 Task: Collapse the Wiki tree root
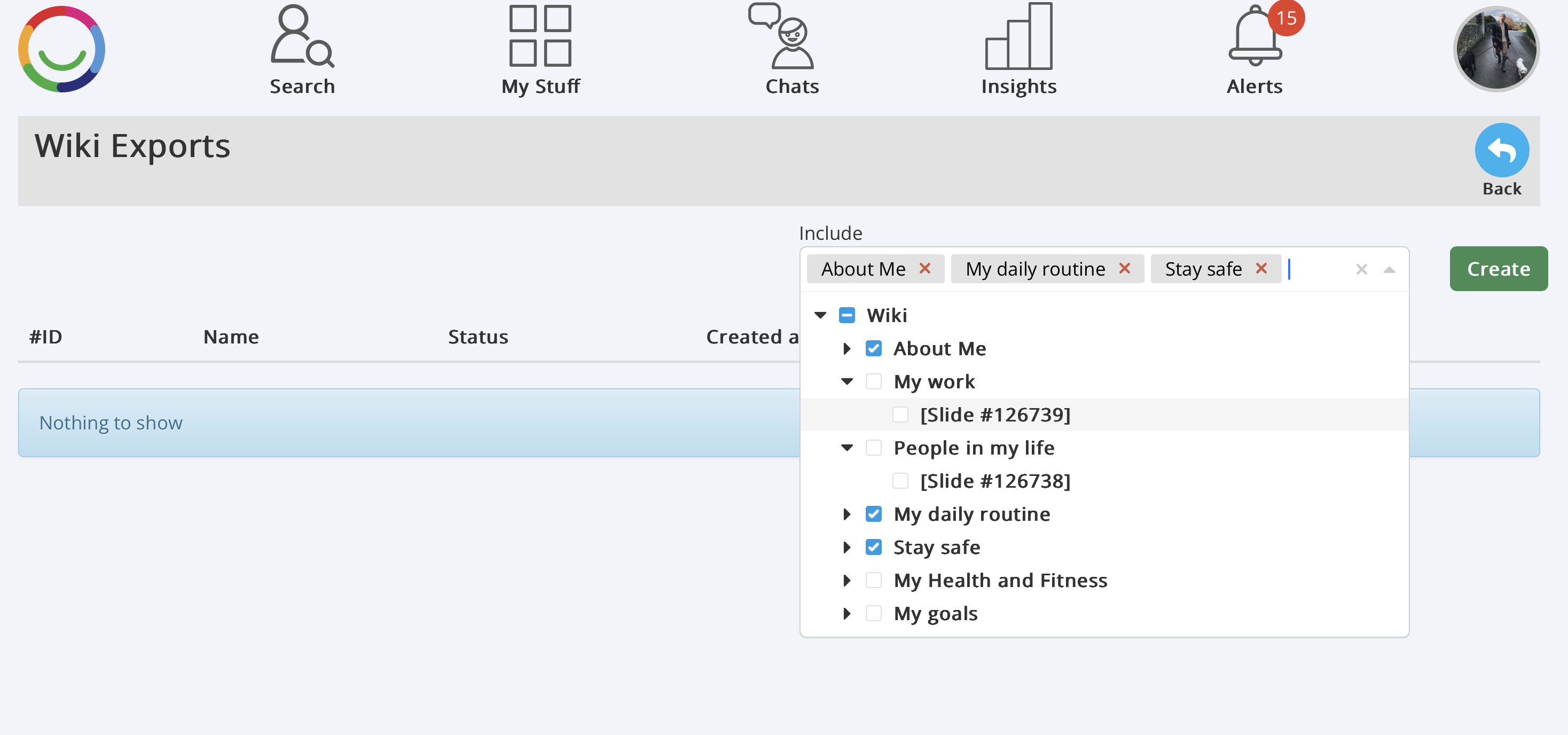tap(820, 316)
